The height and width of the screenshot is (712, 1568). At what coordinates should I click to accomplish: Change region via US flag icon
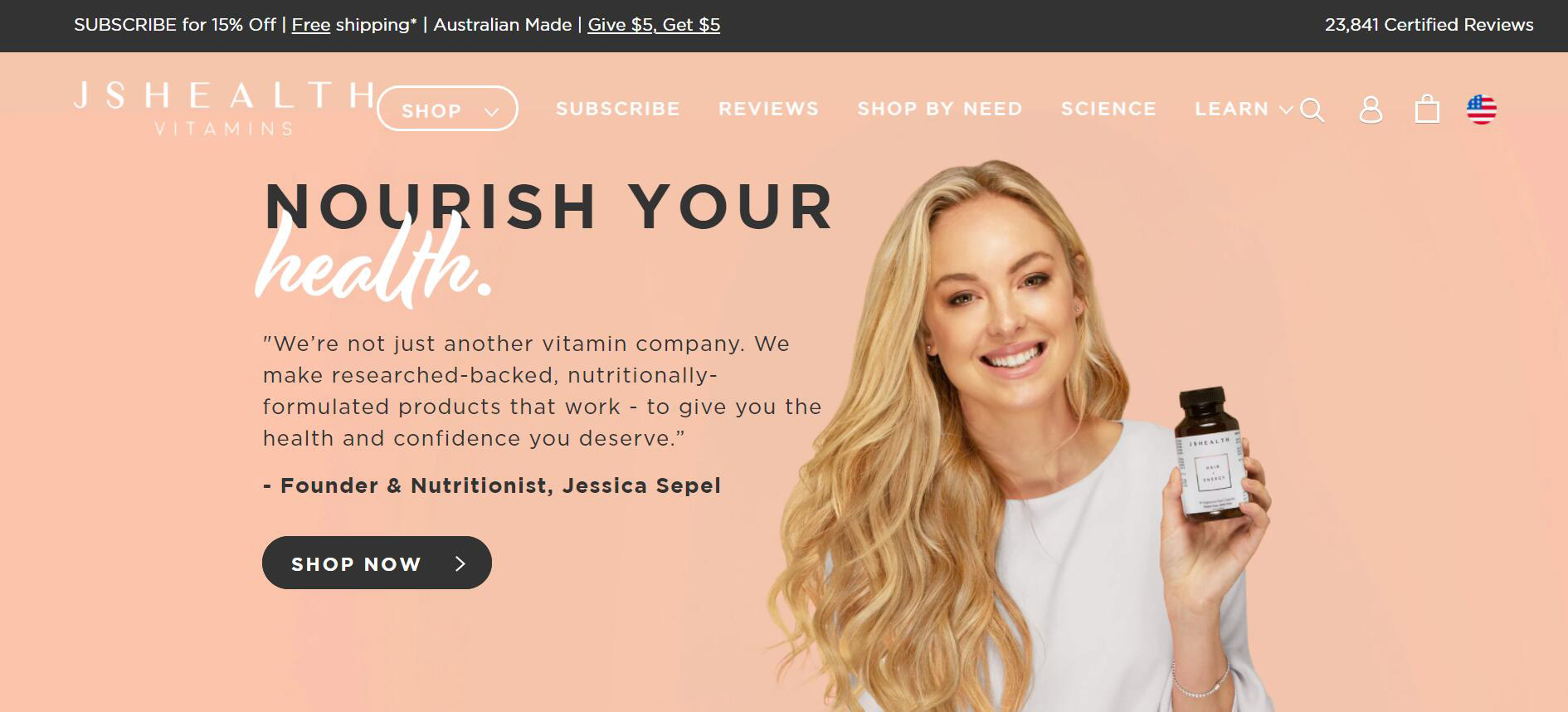pos(1482,110)
